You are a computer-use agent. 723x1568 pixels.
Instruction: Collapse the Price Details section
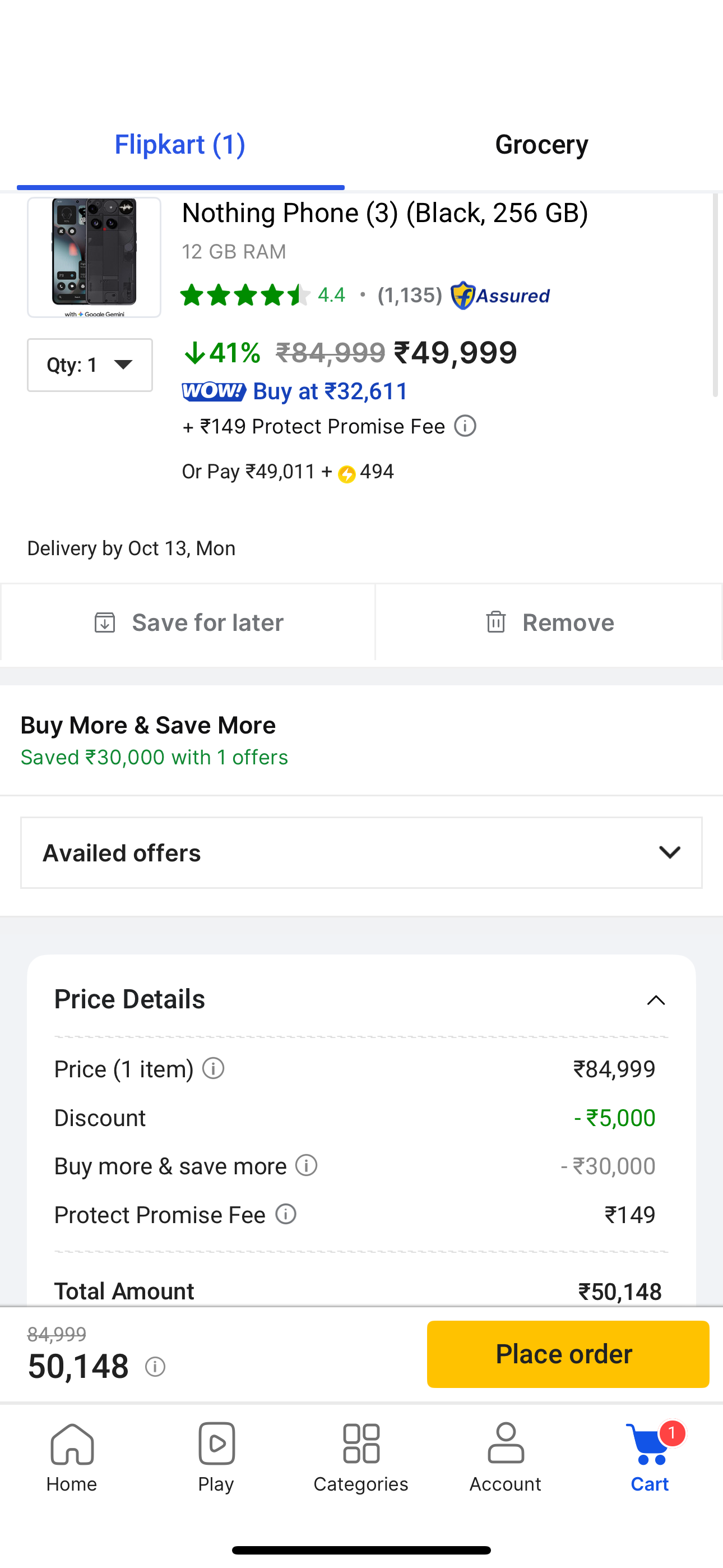coord(655,1000)
